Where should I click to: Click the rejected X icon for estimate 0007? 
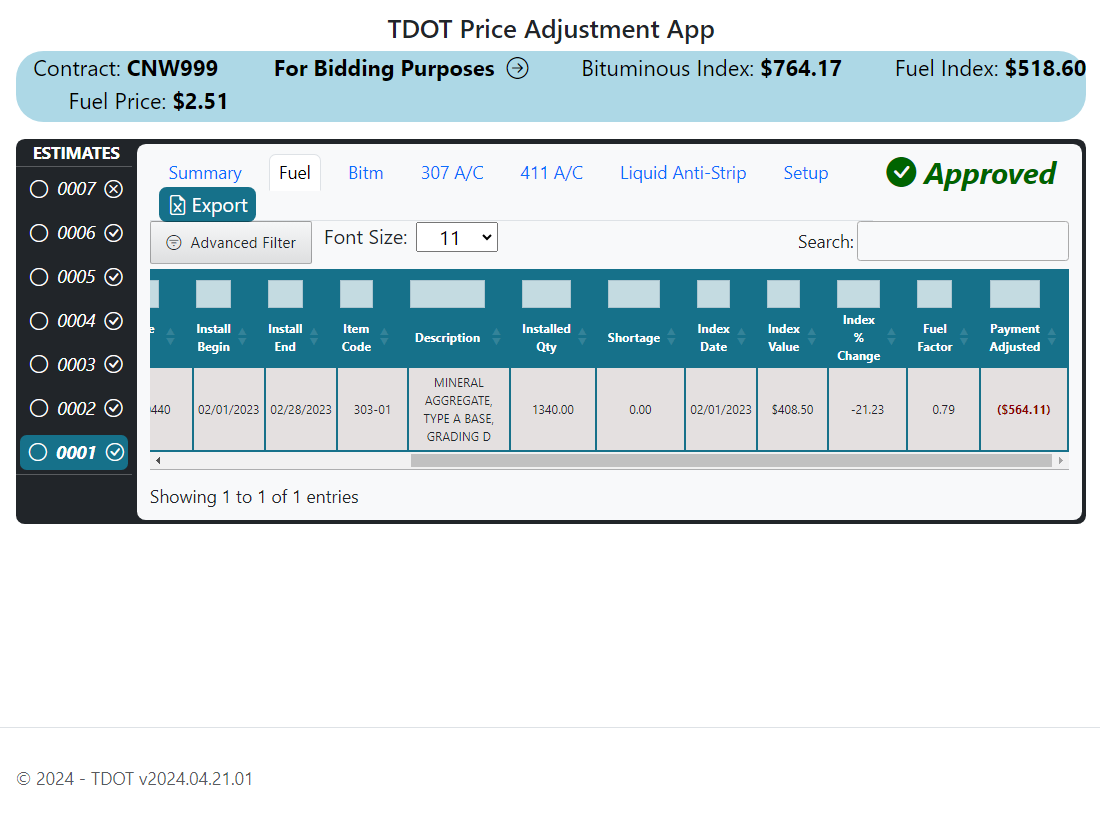coord(114,189)
